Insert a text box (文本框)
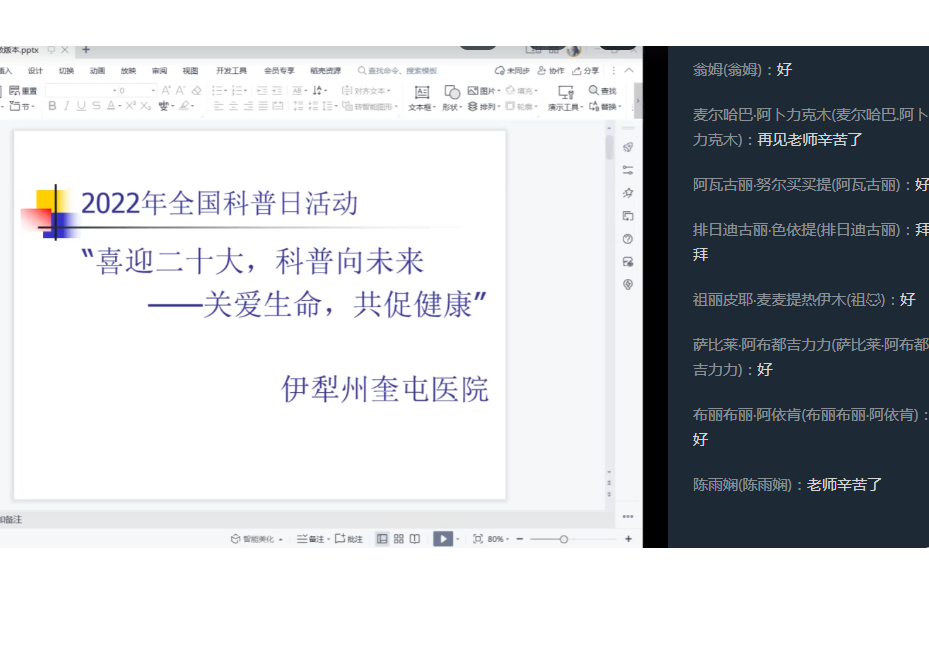This screenshot has width=929, height=646. tap(421, 98)
